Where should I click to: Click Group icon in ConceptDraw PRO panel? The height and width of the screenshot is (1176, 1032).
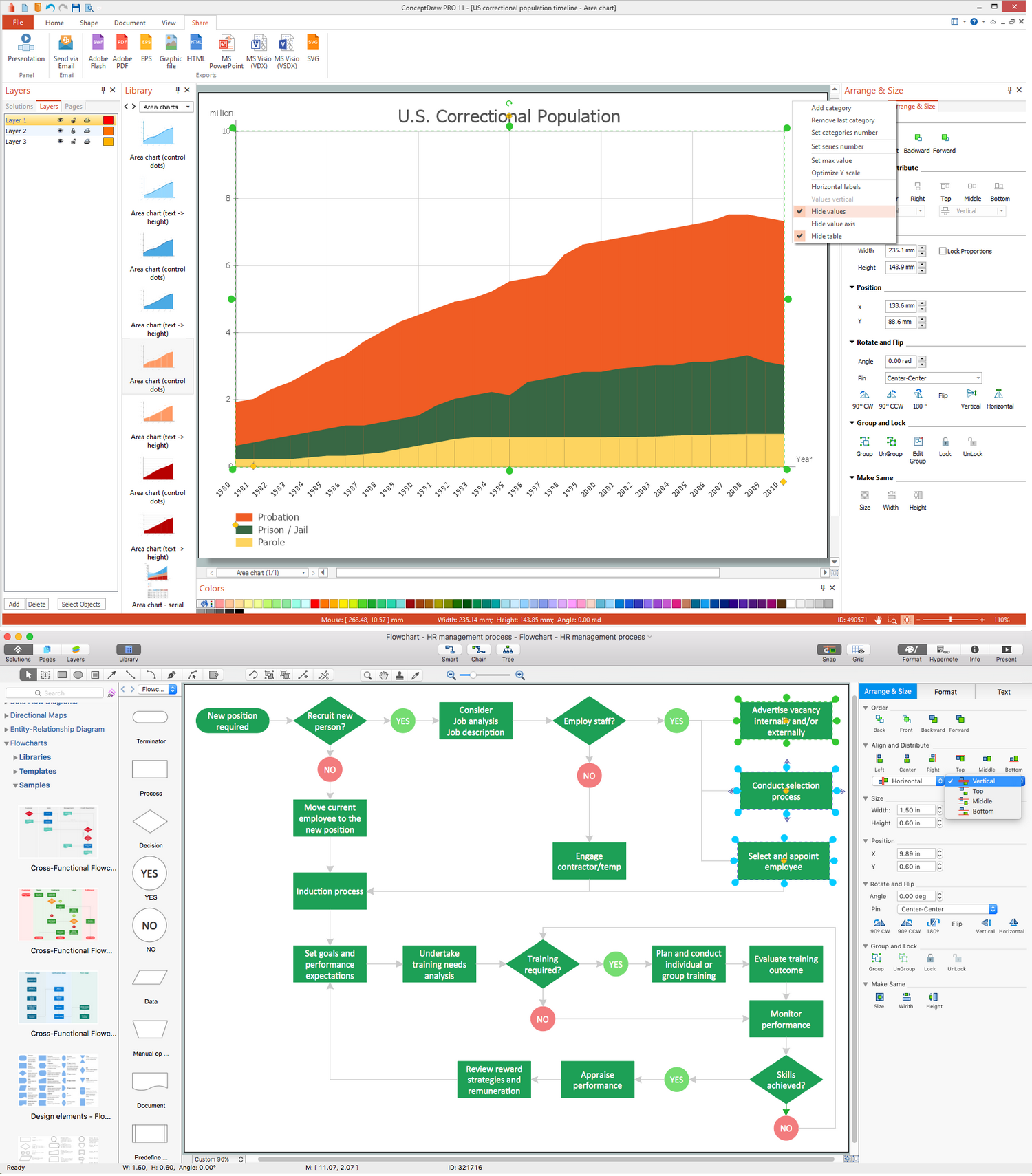tap(864, 442)
